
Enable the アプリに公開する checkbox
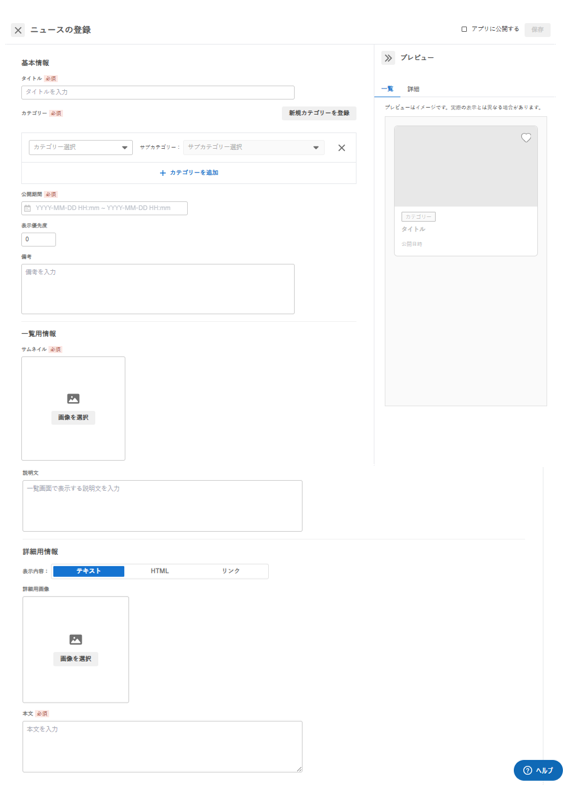click(464, 29)
